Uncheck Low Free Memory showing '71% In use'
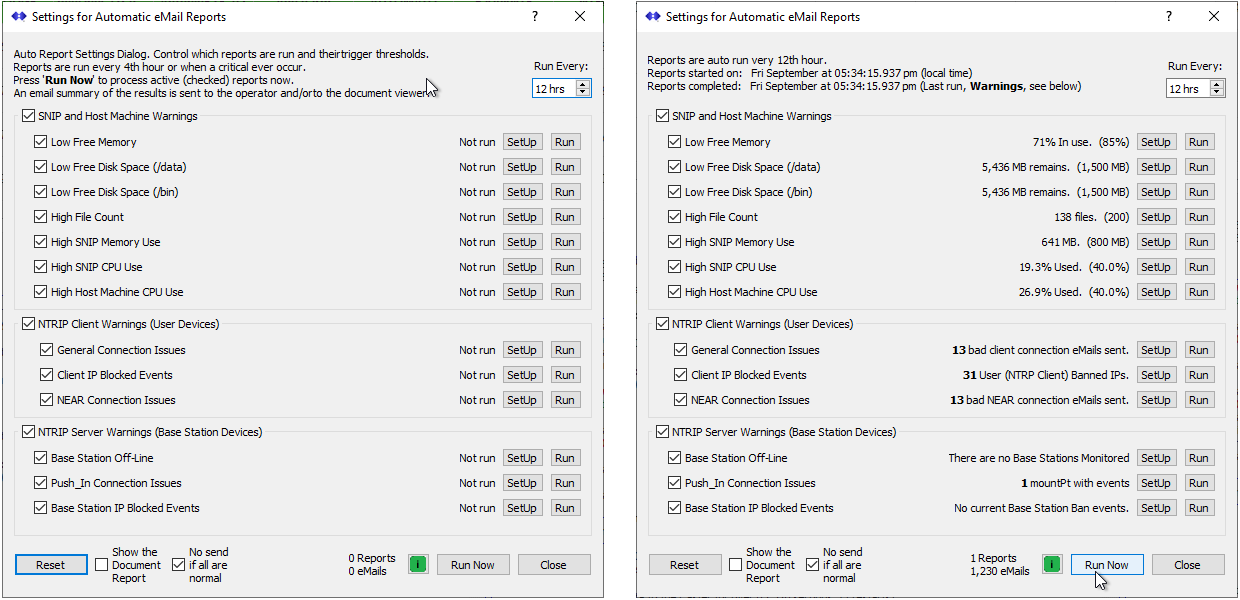This screenshot has height=600, width=1240. click(675, 142)
